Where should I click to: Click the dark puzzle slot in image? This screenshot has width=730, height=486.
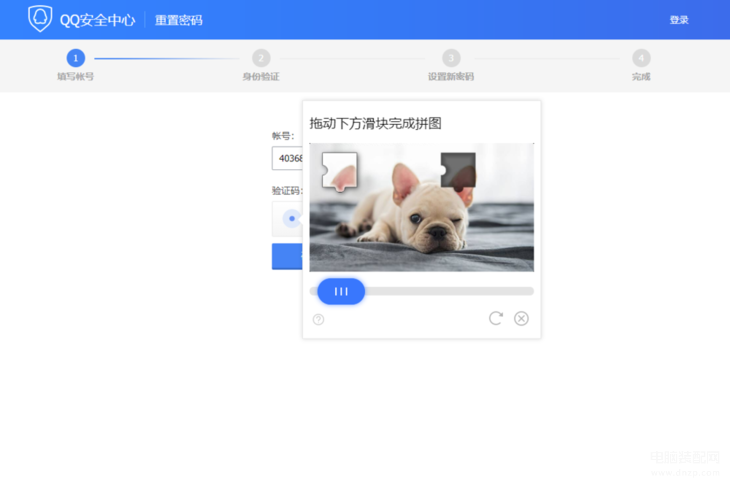[x=458, y=170]
